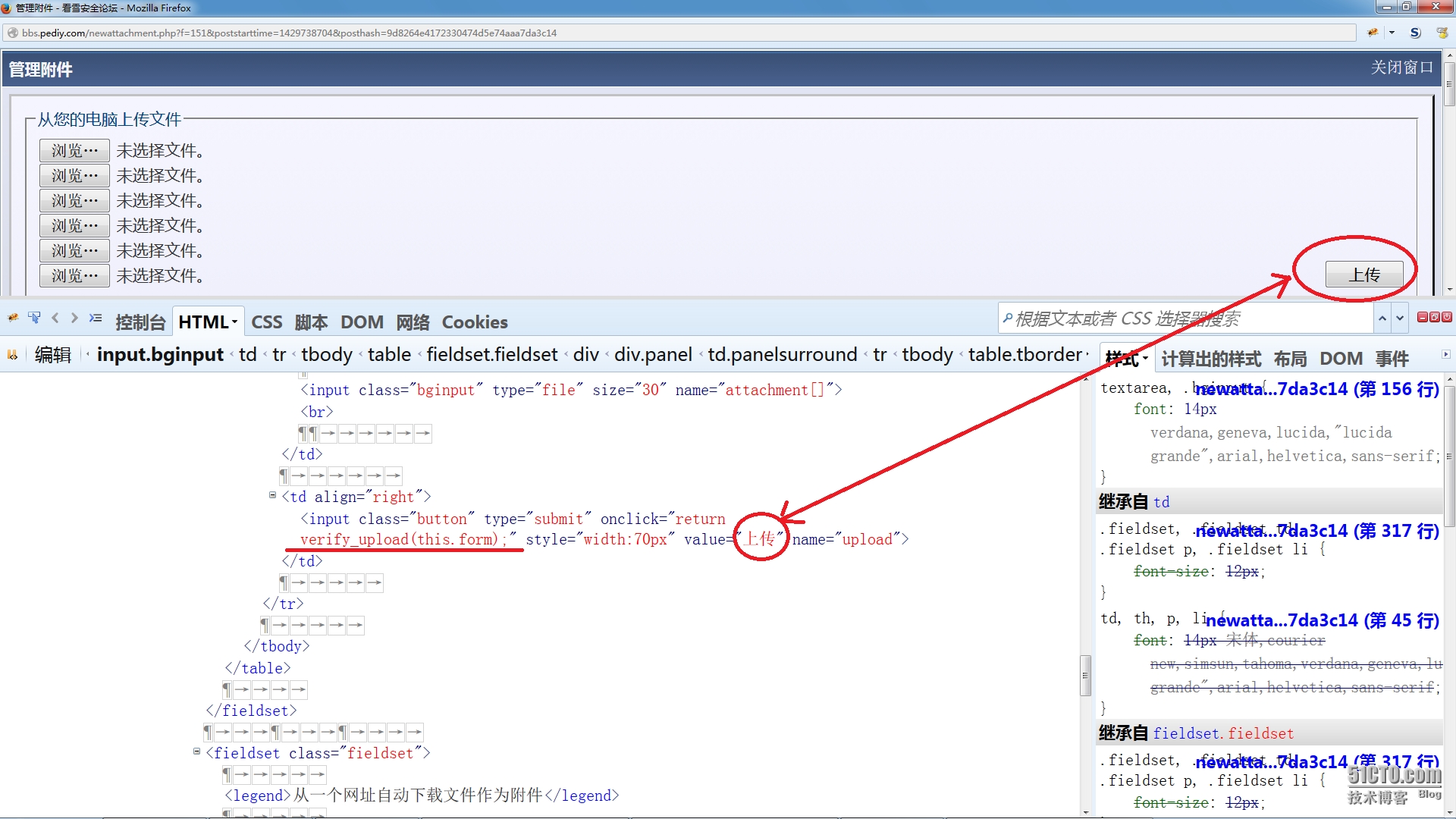Click the Firebug bug icon in Firefox toolbar
The image size is (1456, 819).
tap(1373, 33)
